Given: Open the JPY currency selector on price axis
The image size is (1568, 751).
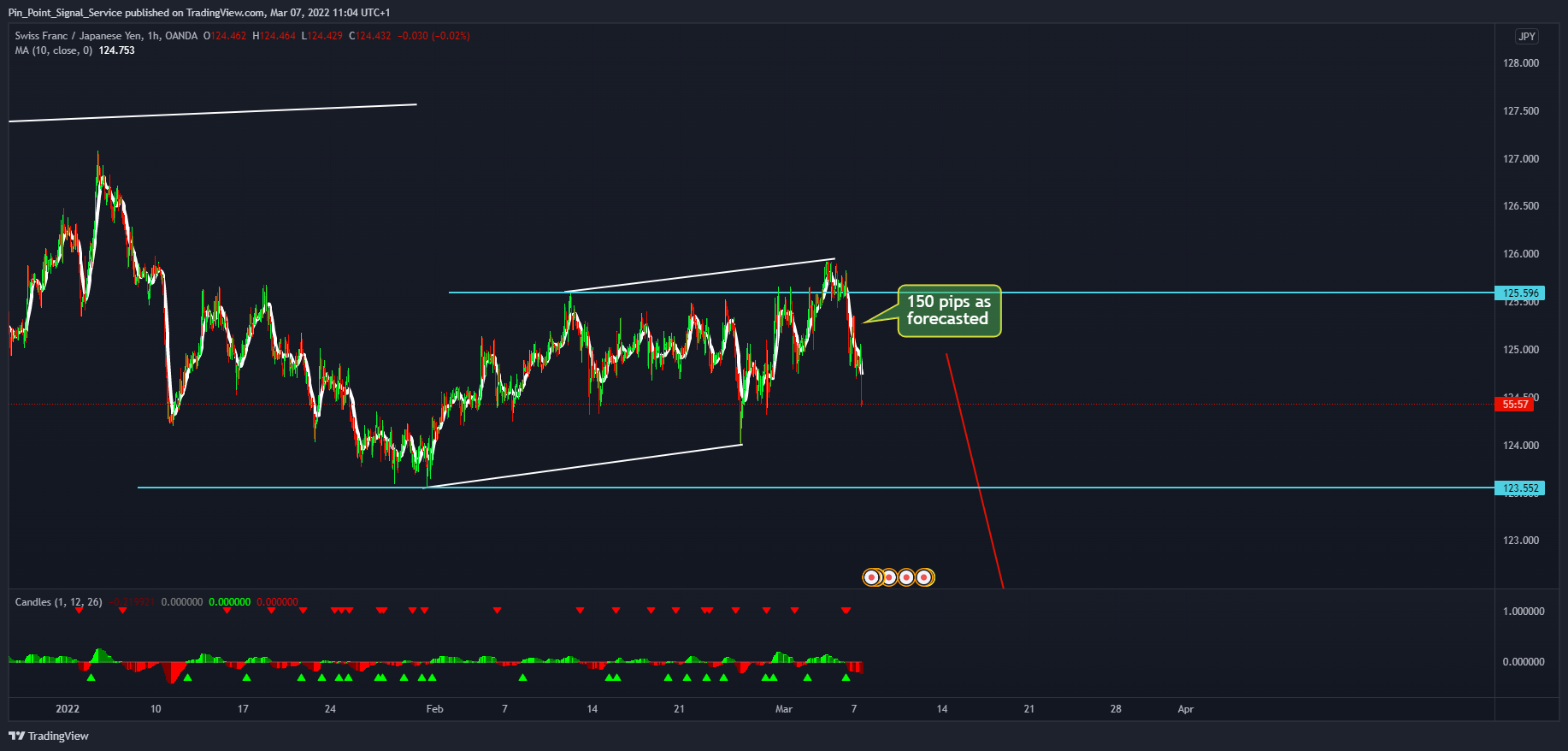Looking at the screenshot, I should [x=1526, y=37].
